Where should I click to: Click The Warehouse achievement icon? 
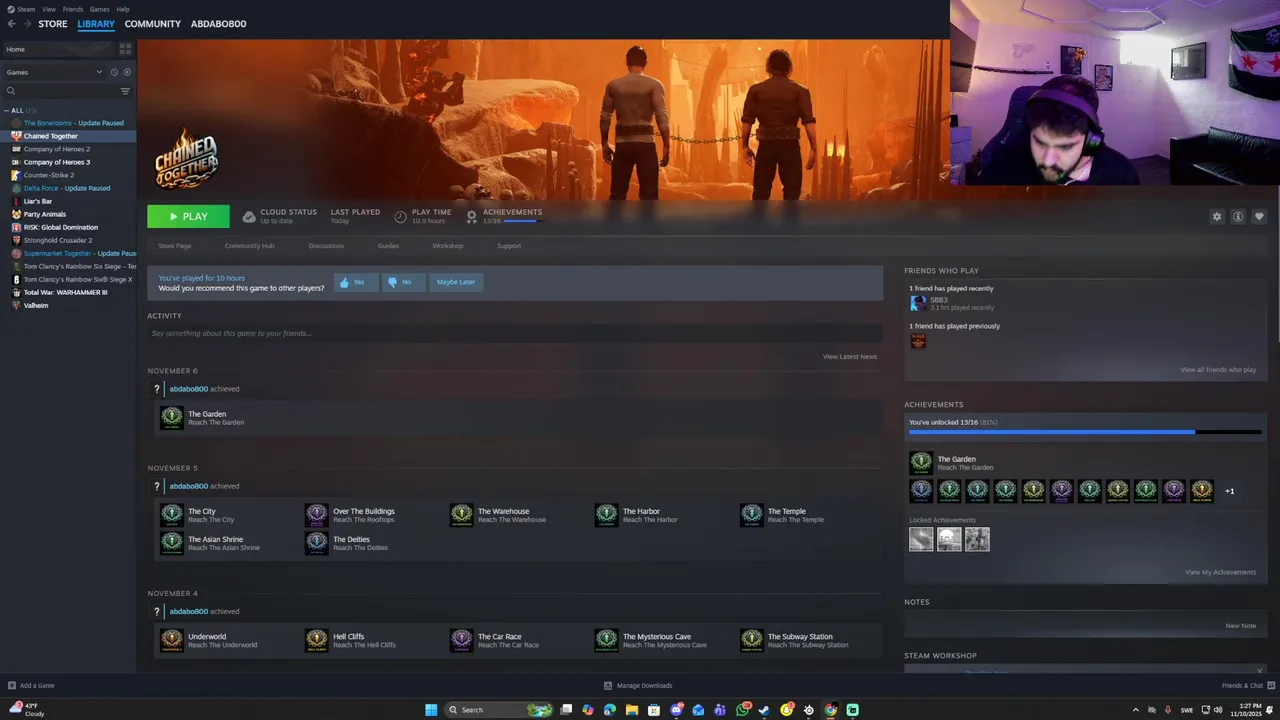[x=461, y=515]
